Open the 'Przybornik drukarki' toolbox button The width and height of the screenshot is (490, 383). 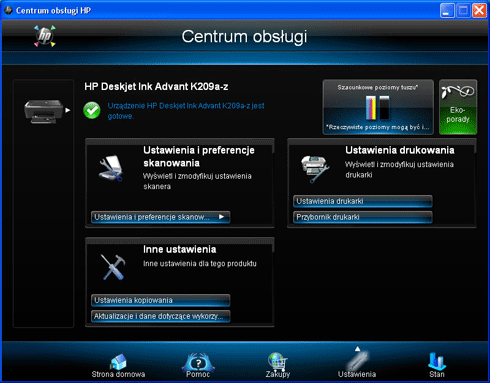point(363,217)
